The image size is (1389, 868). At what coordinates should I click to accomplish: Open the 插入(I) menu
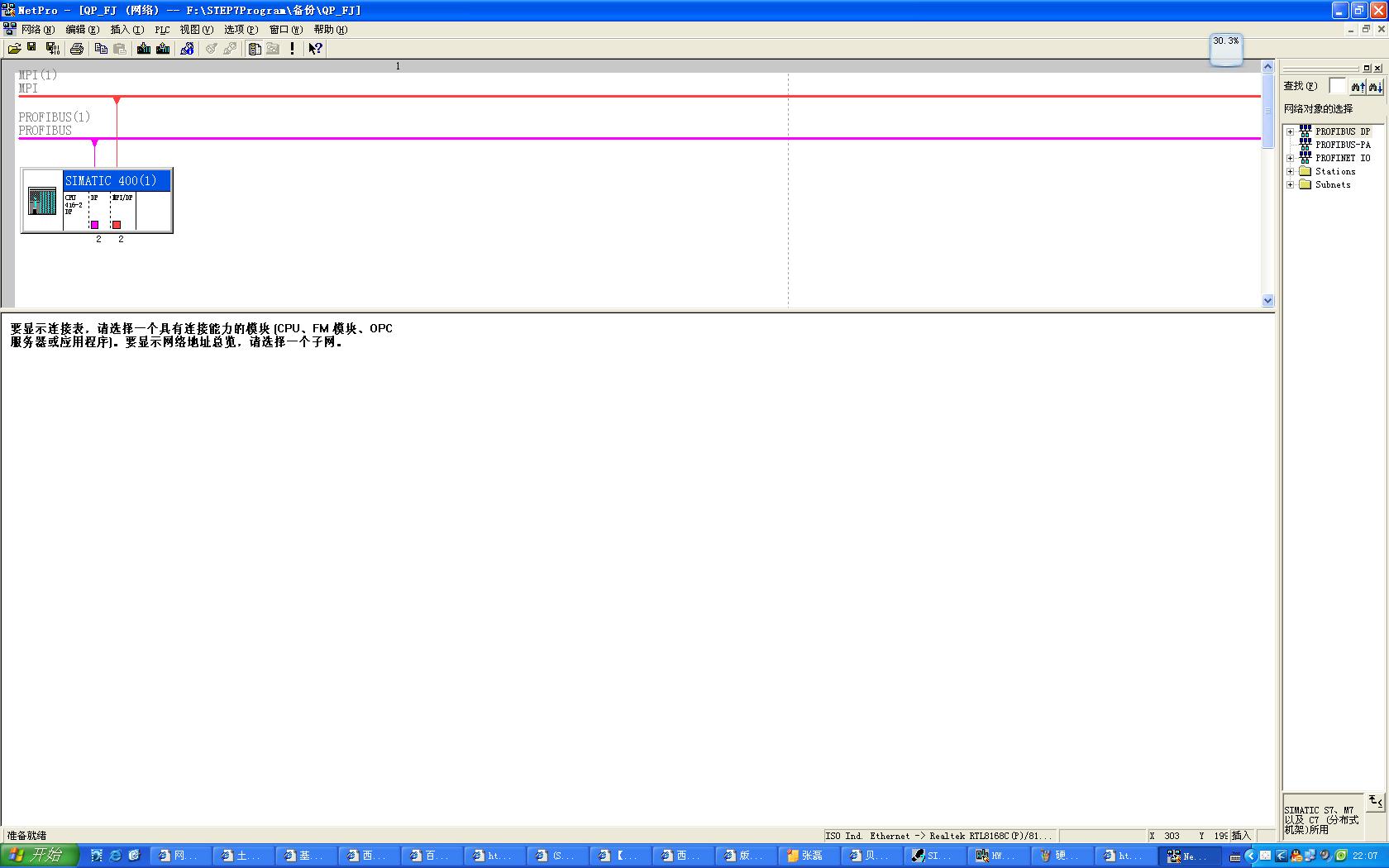pyautogui.click(x=127, y=30)
